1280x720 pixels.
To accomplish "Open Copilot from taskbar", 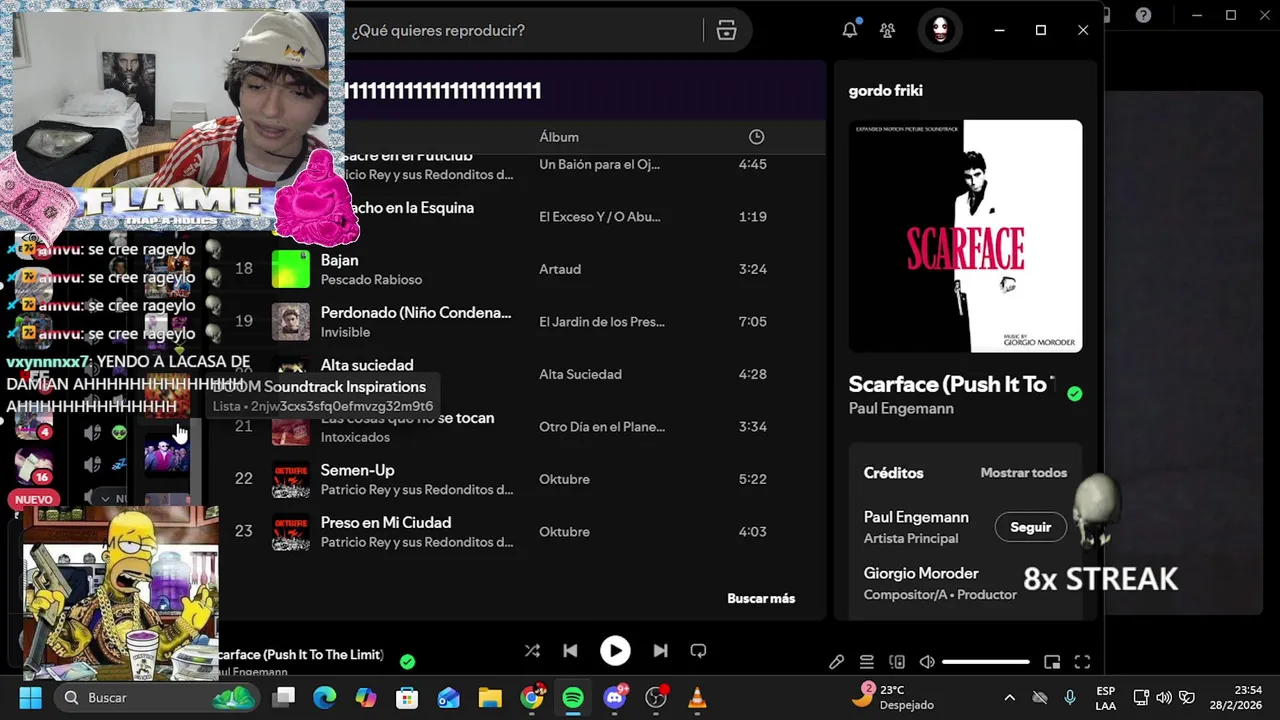I will click(366, 697).
